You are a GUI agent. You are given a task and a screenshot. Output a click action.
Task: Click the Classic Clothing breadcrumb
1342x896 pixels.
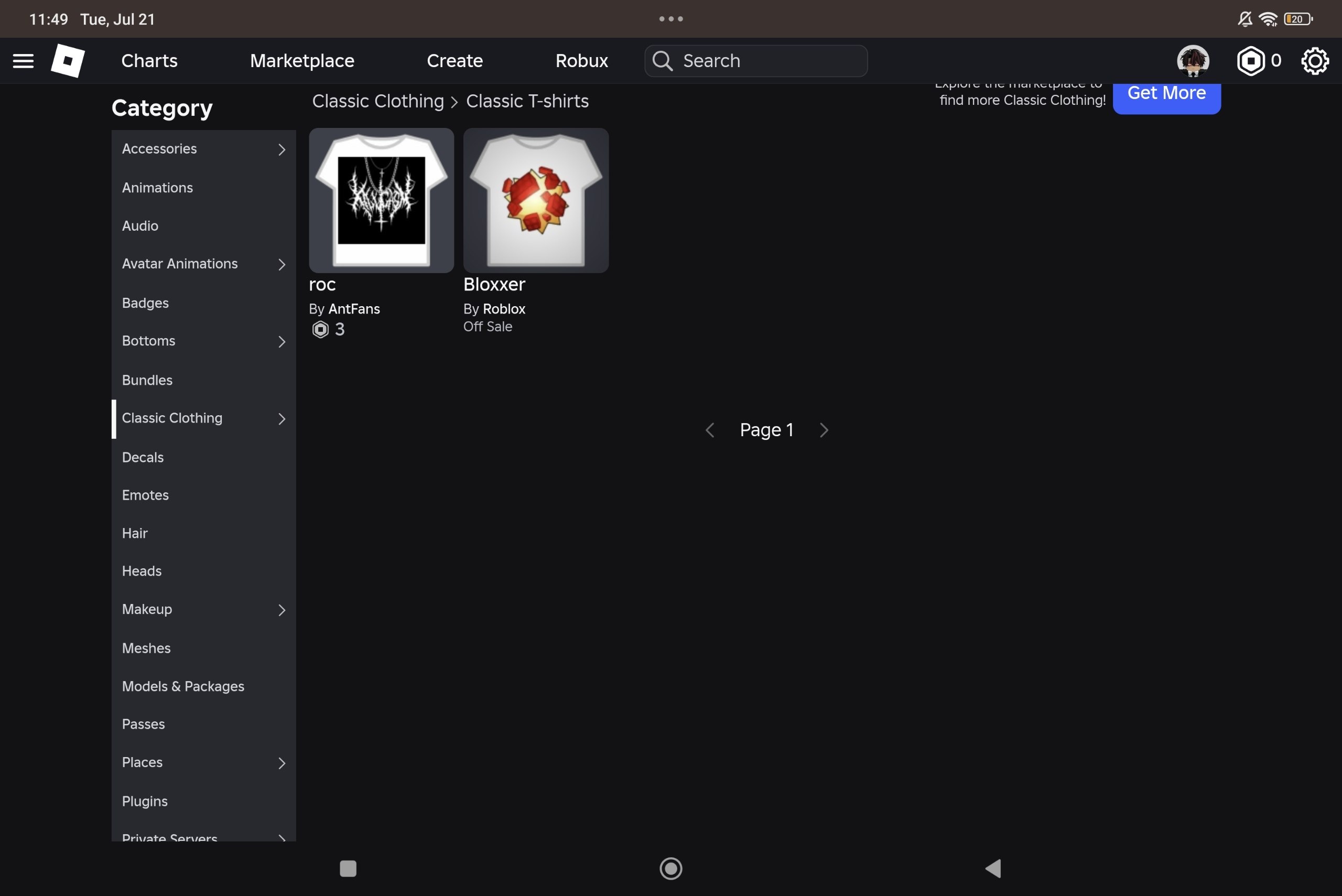378,101
